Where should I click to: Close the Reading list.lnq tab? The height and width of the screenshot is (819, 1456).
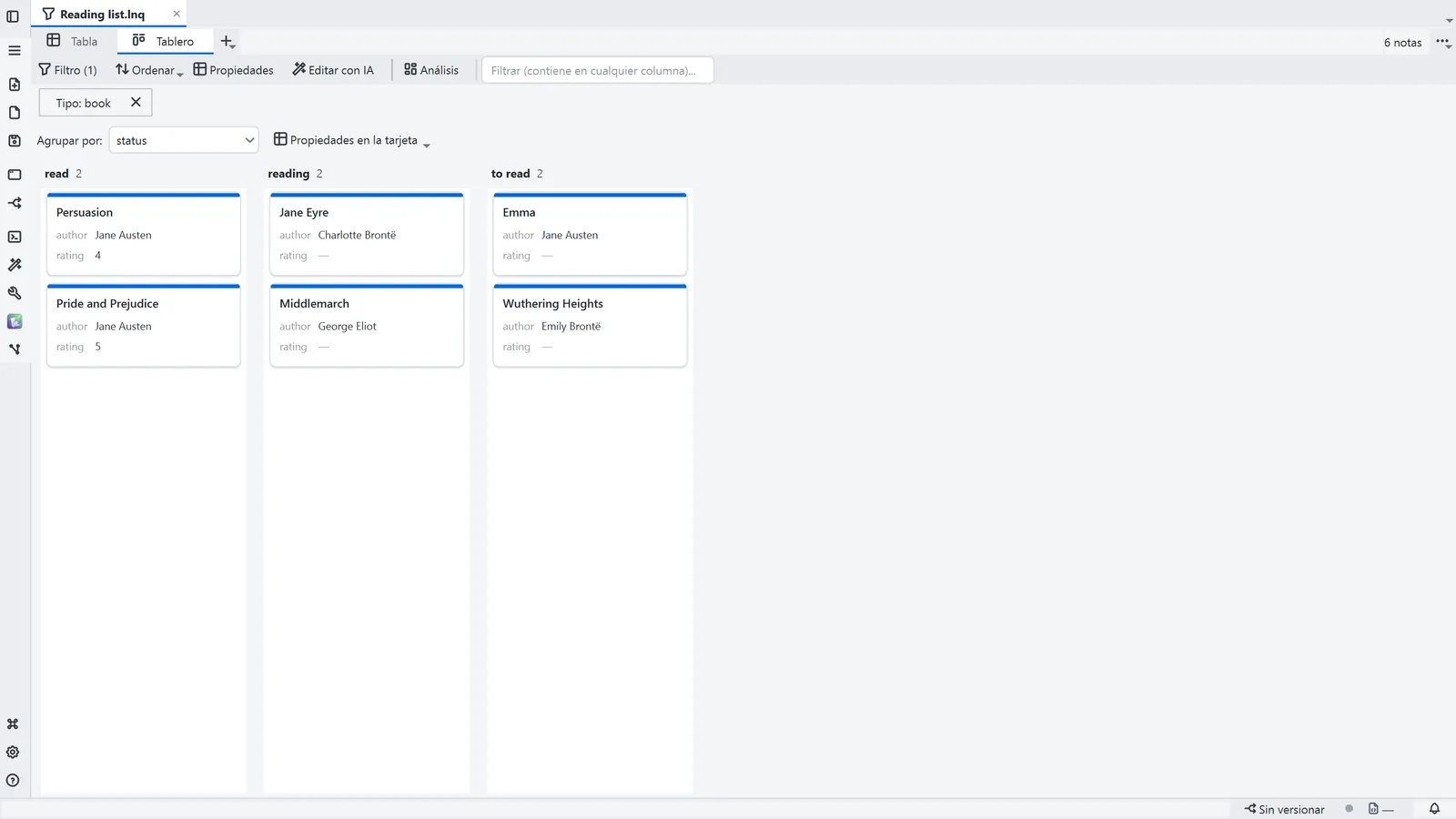tap(177, 14)
